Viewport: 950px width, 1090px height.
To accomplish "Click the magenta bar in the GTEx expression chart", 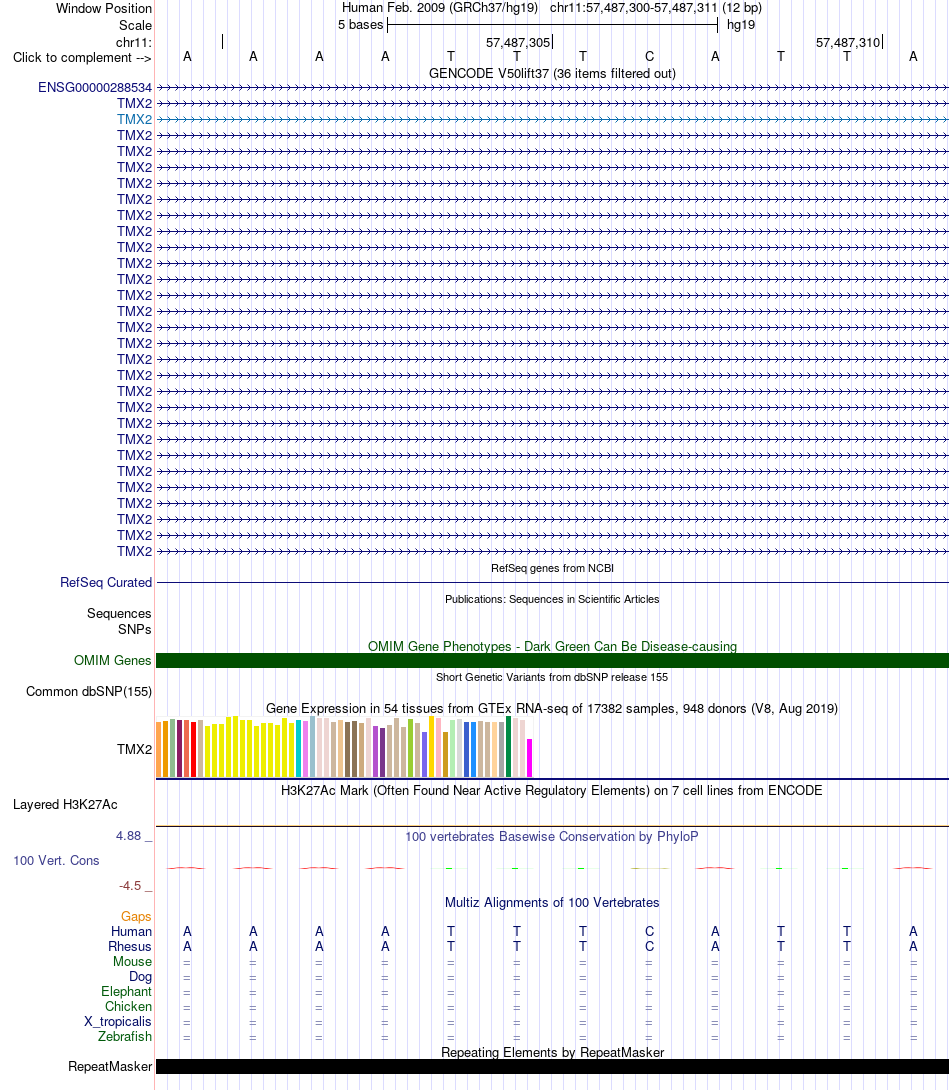I will [530, 758].
